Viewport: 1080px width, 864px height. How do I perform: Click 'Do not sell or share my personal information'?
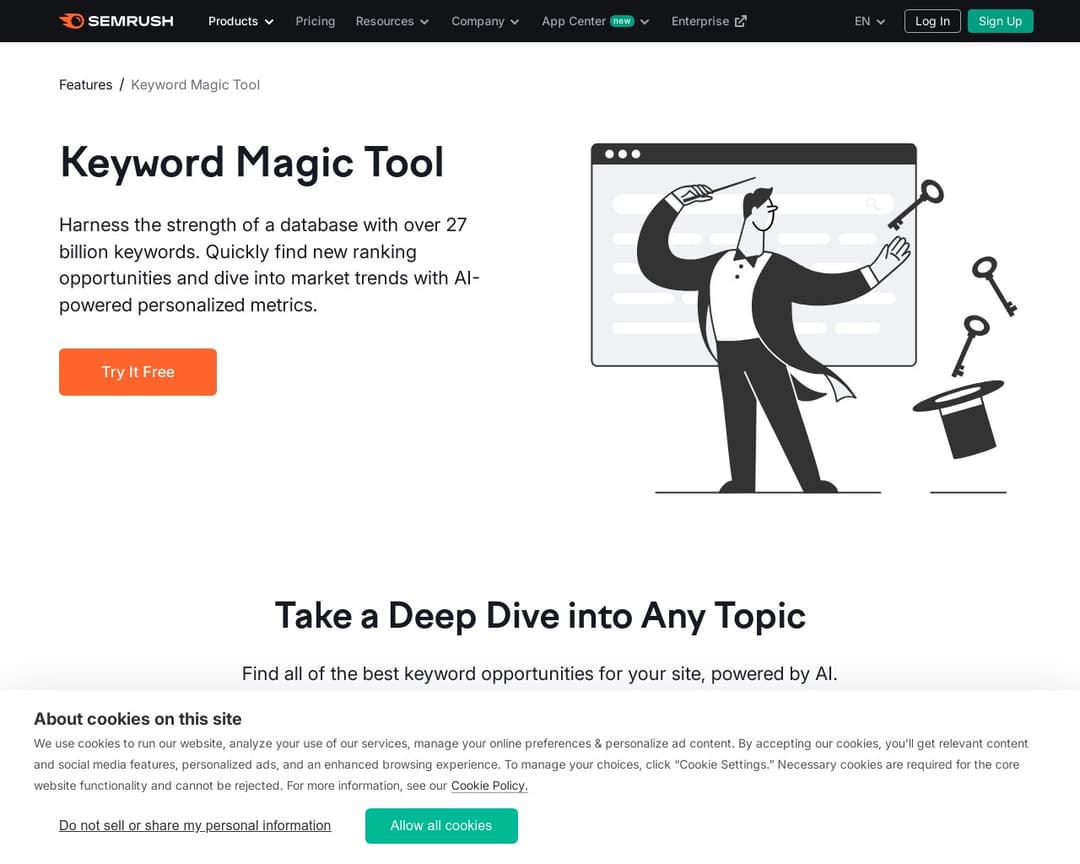[195, 825]
